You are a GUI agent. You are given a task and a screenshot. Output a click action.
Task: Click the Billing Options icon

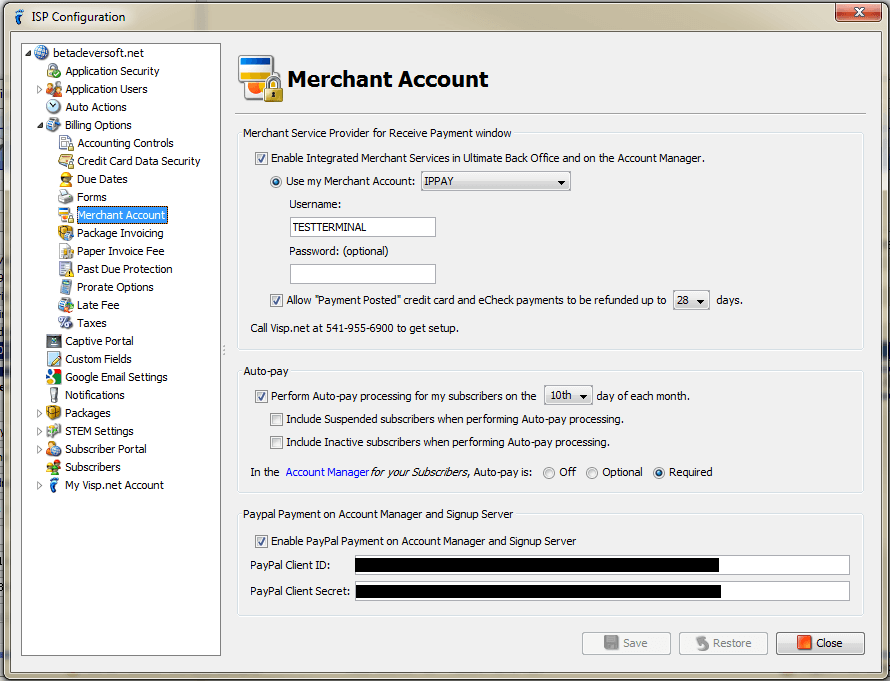53,125
